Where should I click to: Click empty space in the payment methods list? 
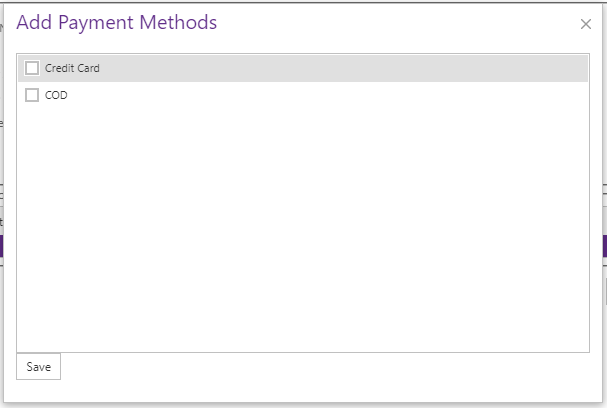[x=303, y=230]
